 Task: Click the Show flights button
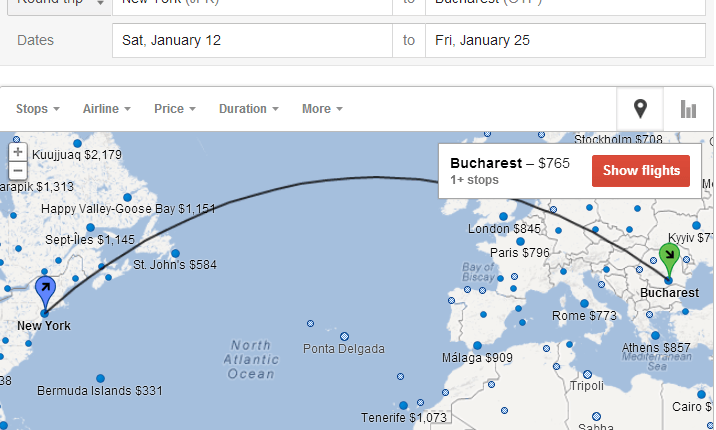pyautogui.click(x=641, y=171)
